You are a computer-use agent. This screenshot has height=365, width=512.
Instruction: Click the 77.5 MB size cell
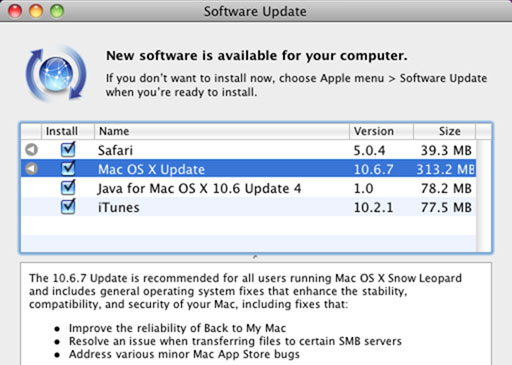tap(446, 208)
